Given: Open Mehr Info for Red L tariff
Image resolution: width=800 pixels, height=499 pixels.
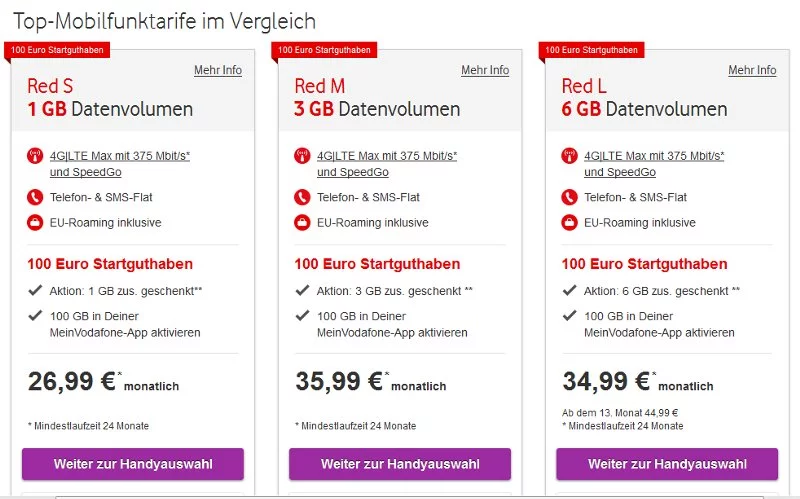Looking at the screenshot, I should tap(752, 71).
